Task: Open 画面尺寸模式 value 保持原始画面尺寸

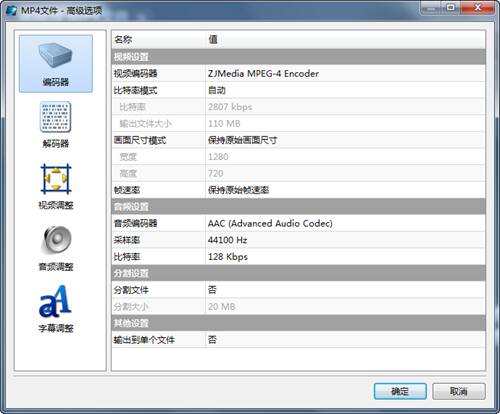Action: [x=345, y=140]
